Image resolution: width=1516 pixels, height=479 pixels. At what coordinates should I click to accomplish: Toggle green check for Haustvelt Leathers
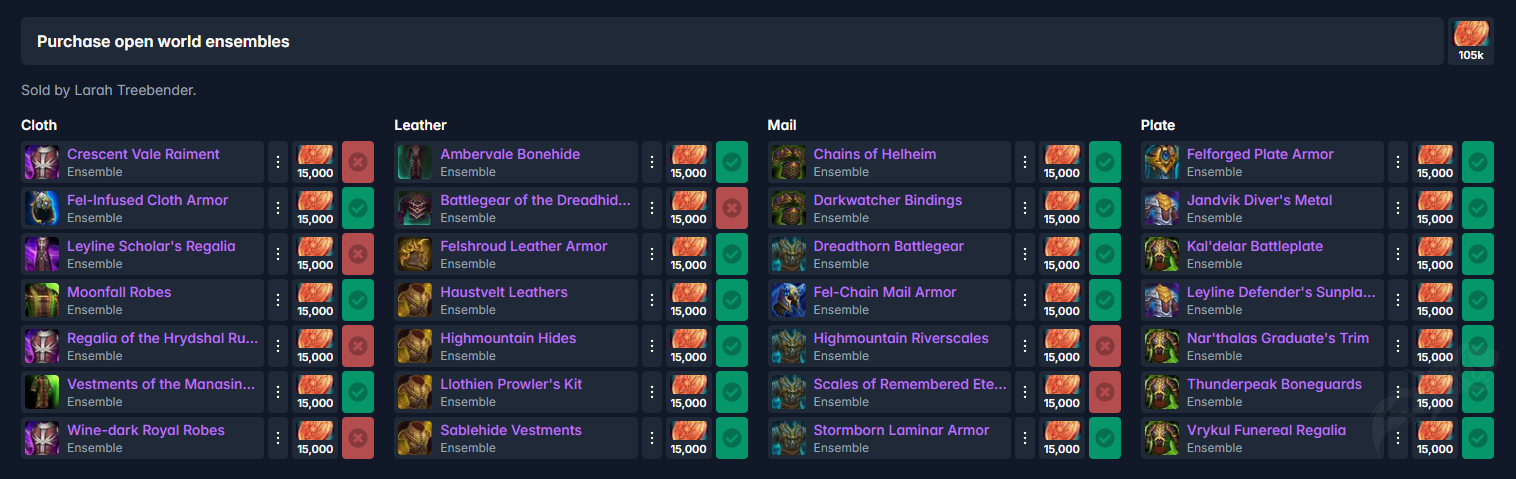pos(732,300)
